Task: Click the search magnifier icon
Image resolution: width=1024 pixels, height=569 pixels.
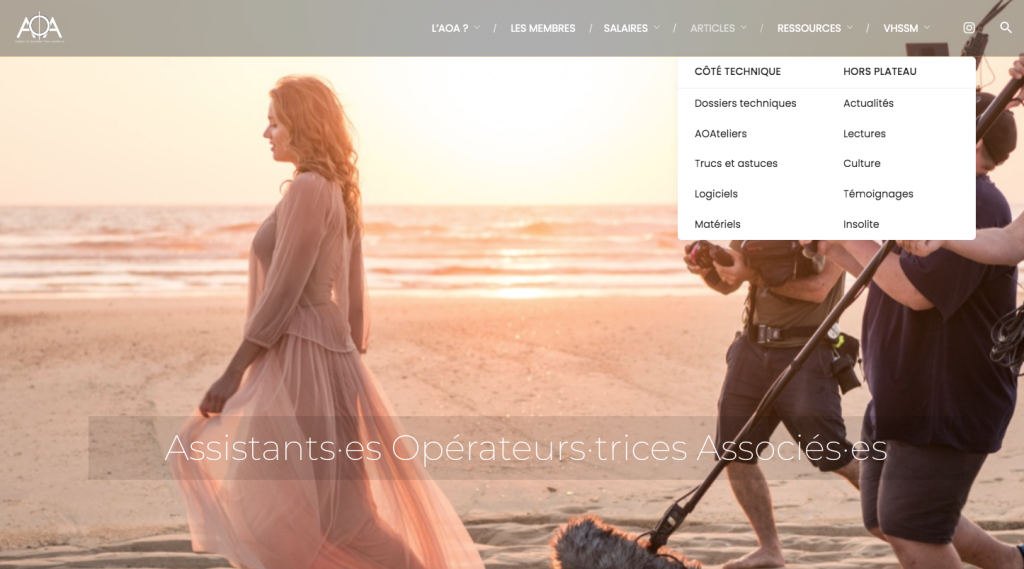Action: click(1006, 28)
